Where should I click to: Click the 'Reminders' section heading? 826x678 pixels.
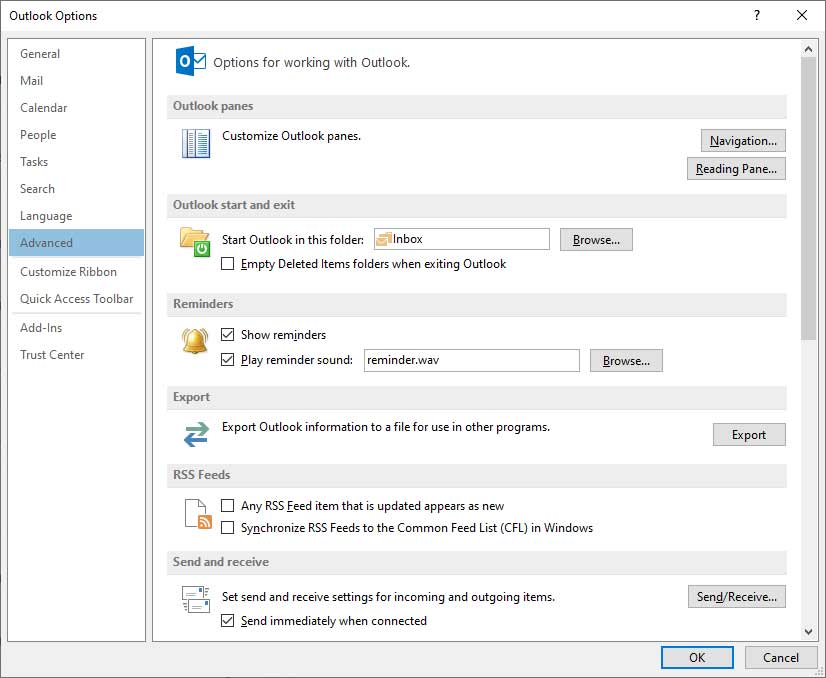click(203, 304)
